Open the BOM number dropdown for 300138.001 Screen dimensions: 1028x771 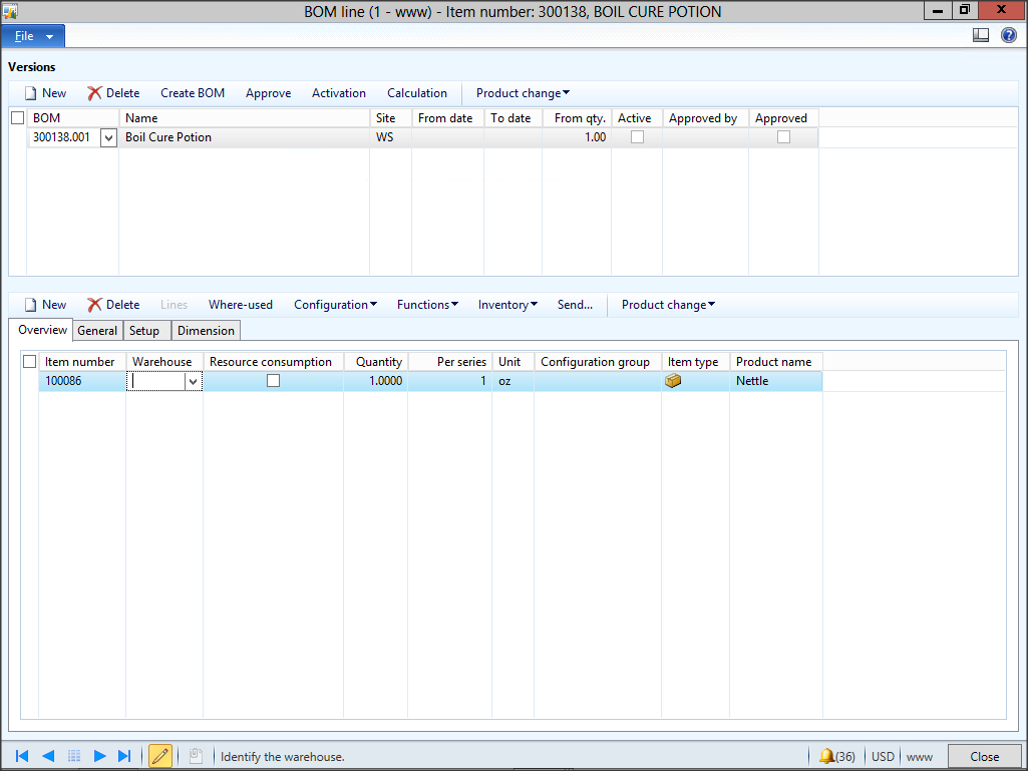107,137
